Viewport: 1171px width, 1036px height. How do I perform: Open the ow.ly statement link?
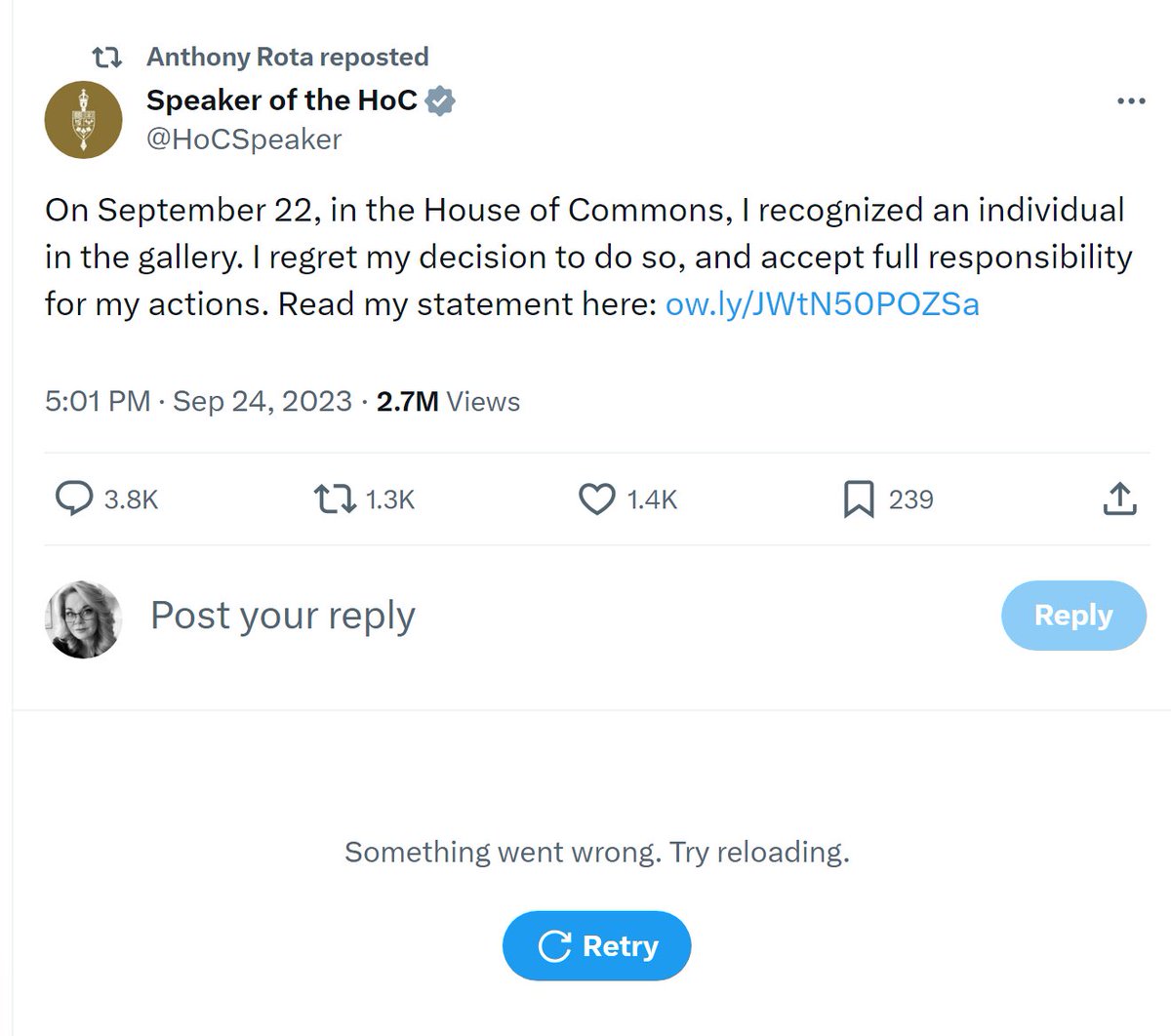tap(822, 304)
